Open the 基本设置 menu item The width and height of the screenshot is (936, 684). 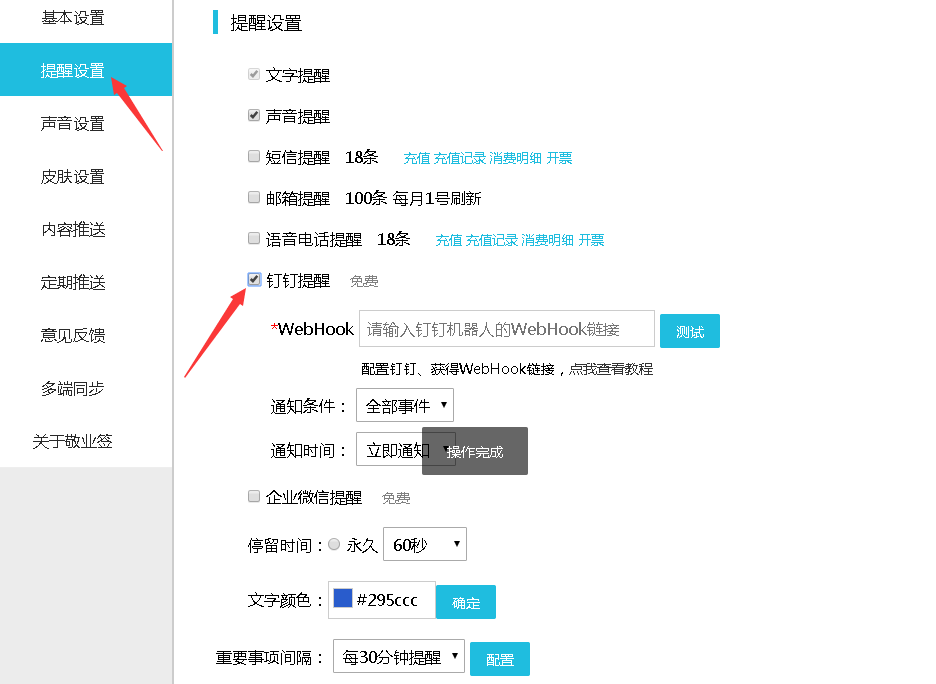click(73, 18)
